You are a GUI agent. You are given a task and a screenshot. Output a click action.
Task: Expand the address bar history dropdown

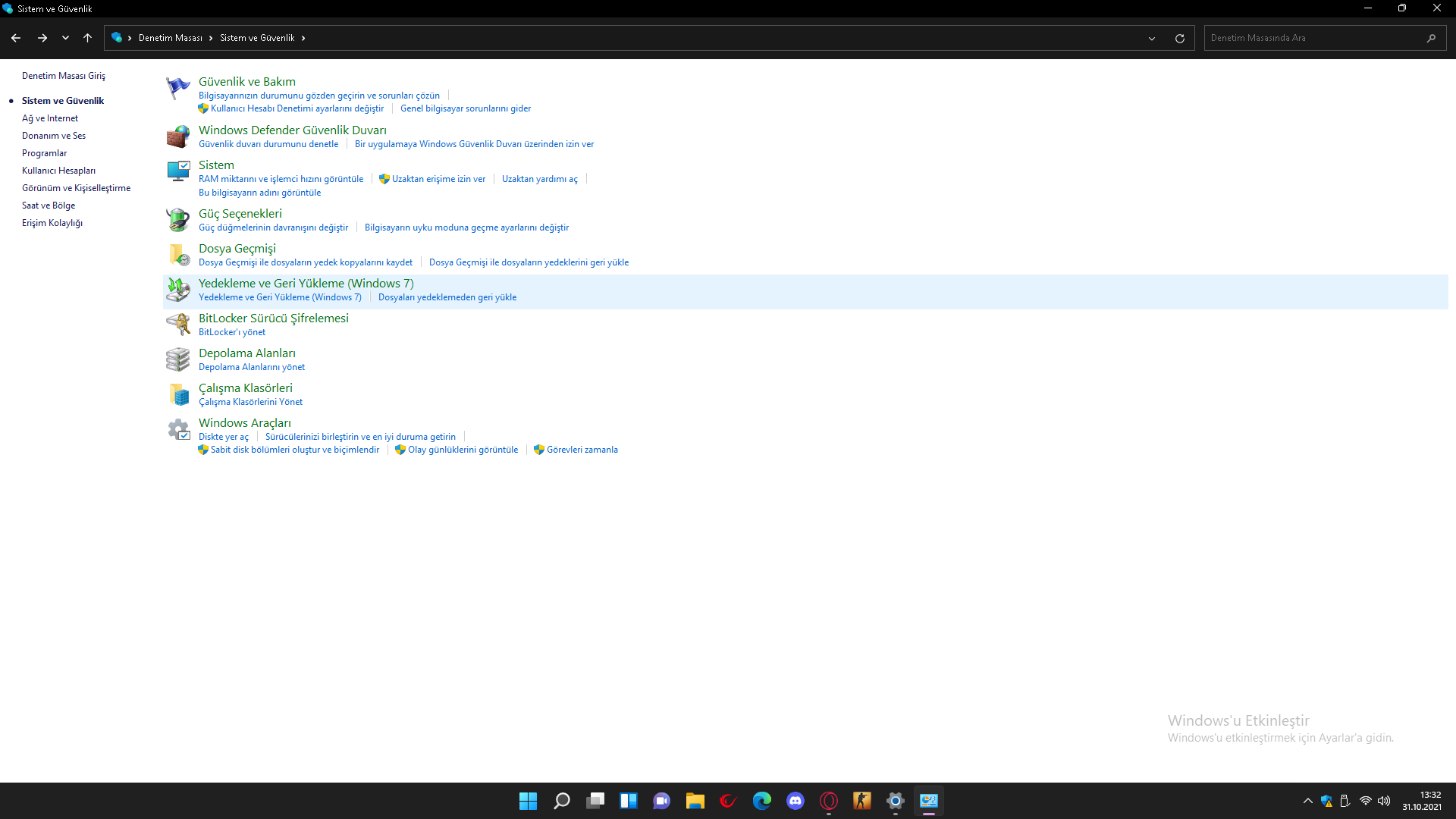click(x=1152, y=38)
